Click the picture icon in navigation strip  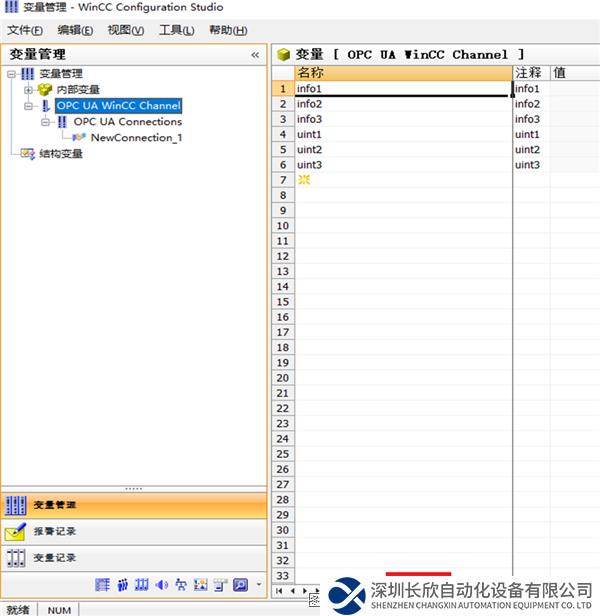point(201,585)
